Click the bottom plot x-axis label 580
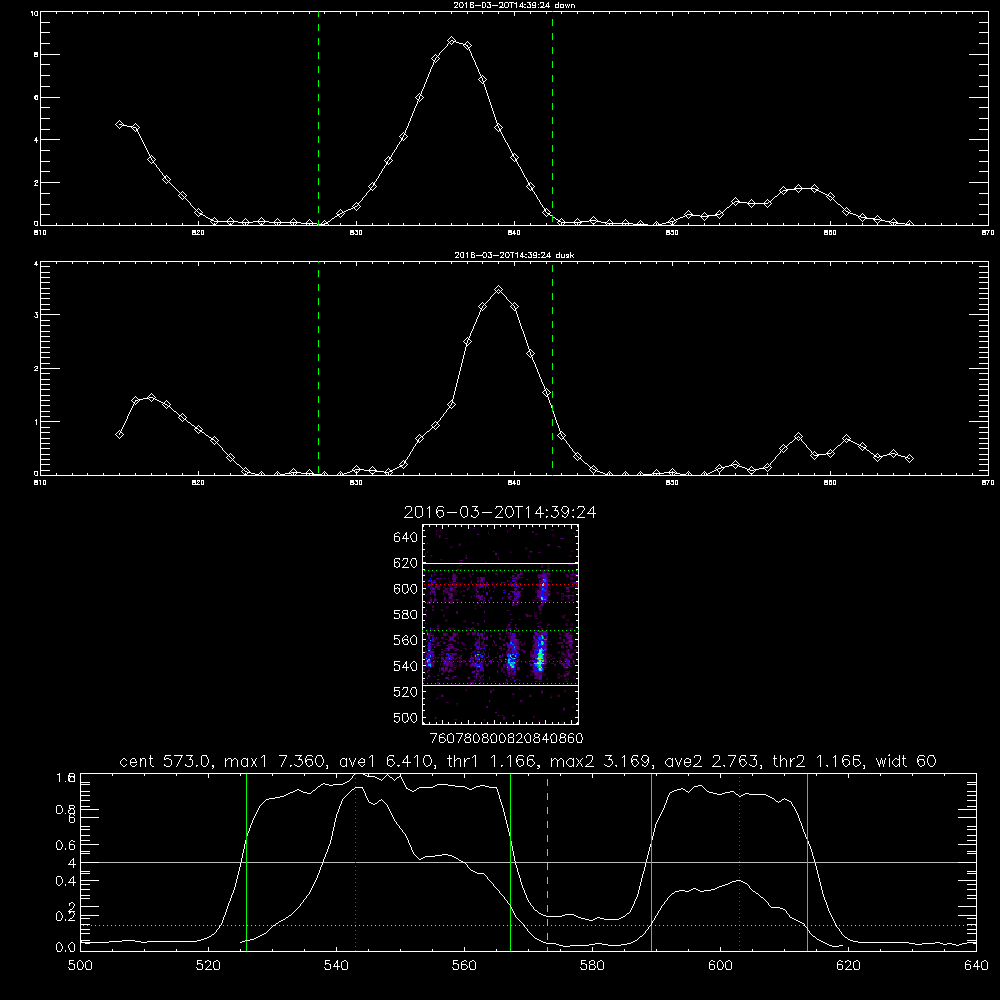This screenshot has height=1000, width=1000. click(592, 965)
